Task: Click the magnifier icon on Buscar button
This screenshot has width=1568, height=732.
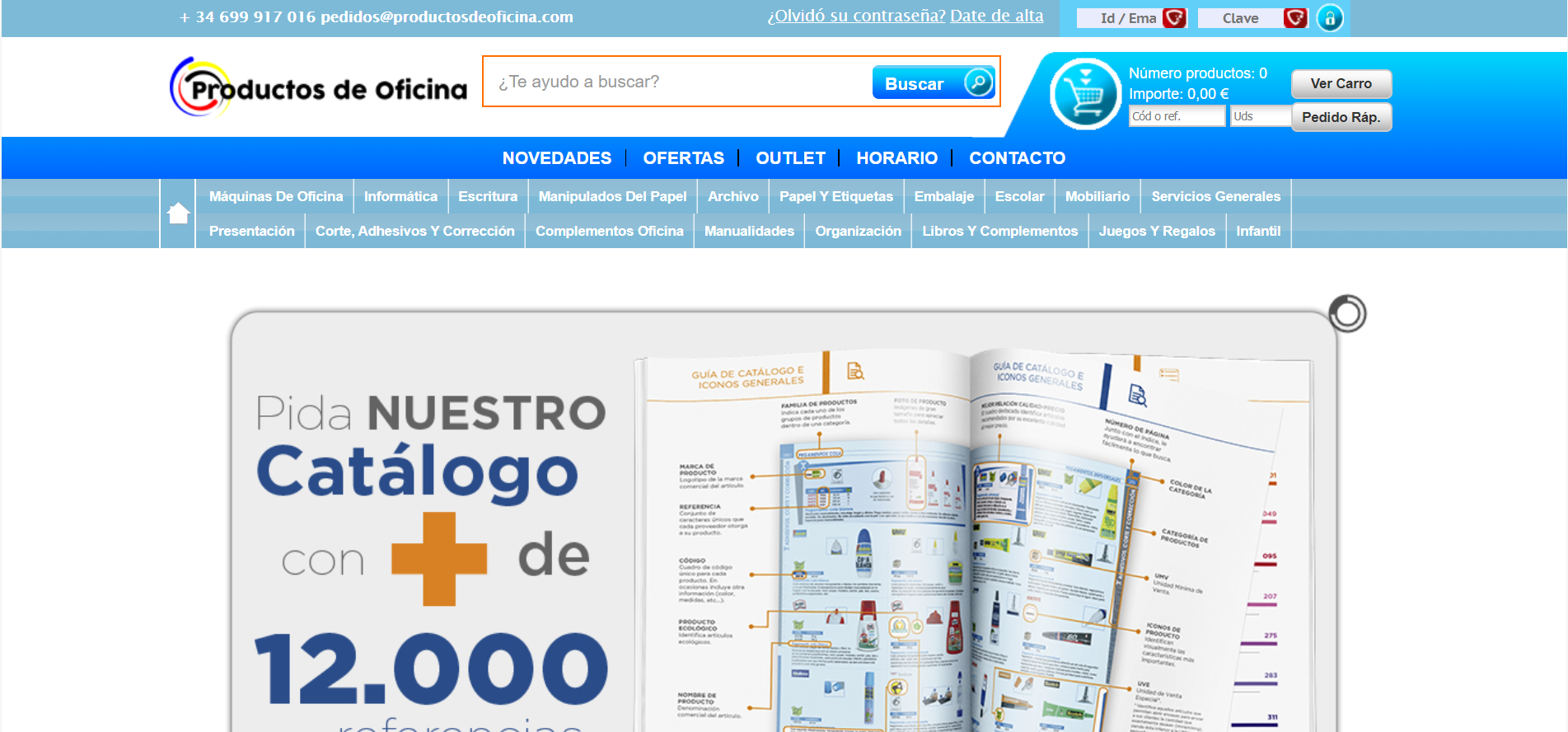Action: coord(978,82)
